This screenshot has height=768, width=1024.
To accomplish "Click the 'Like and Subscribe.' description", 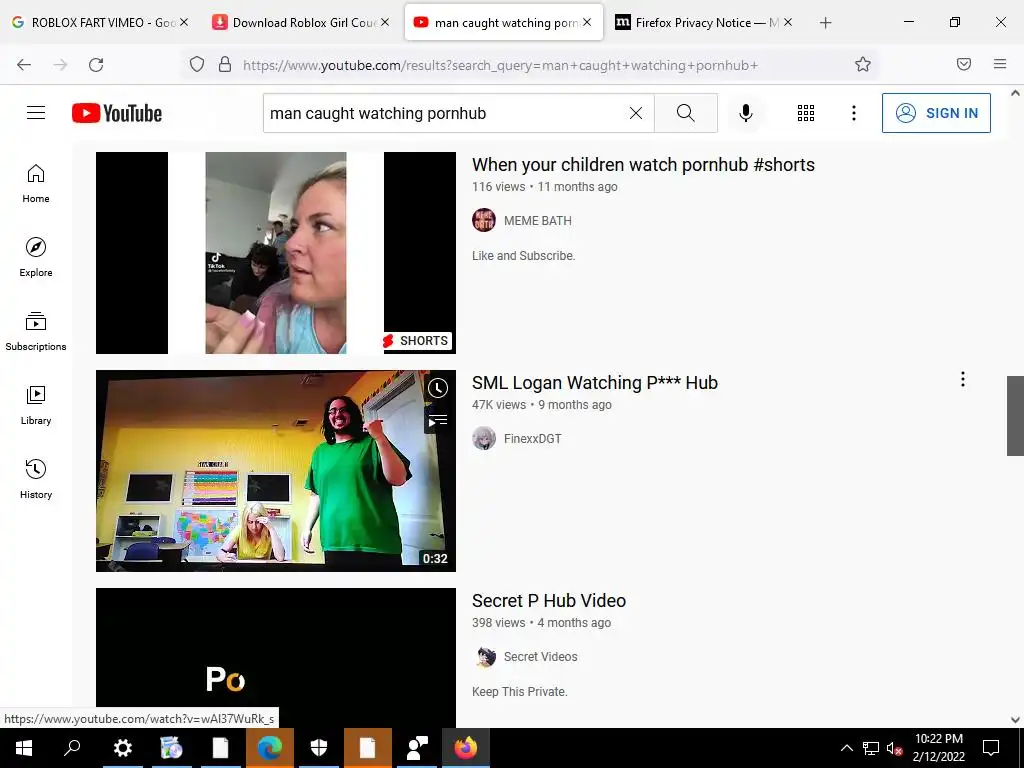I will 523,256.
